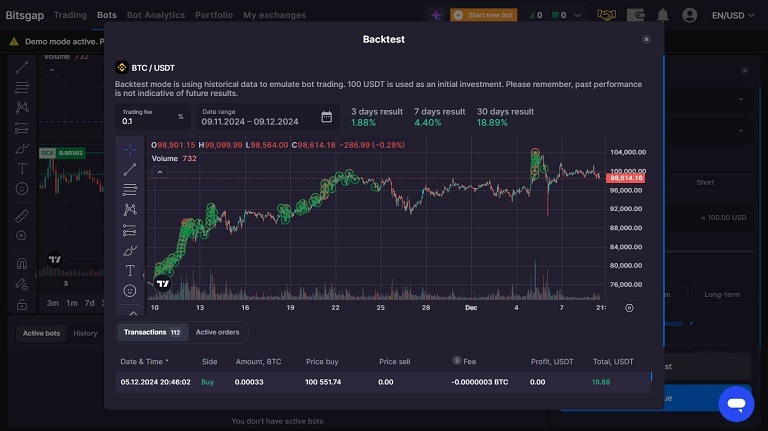Click the TradingView logo on Backtest chart
Screen dimensions: 768x431
coord(163,283)
